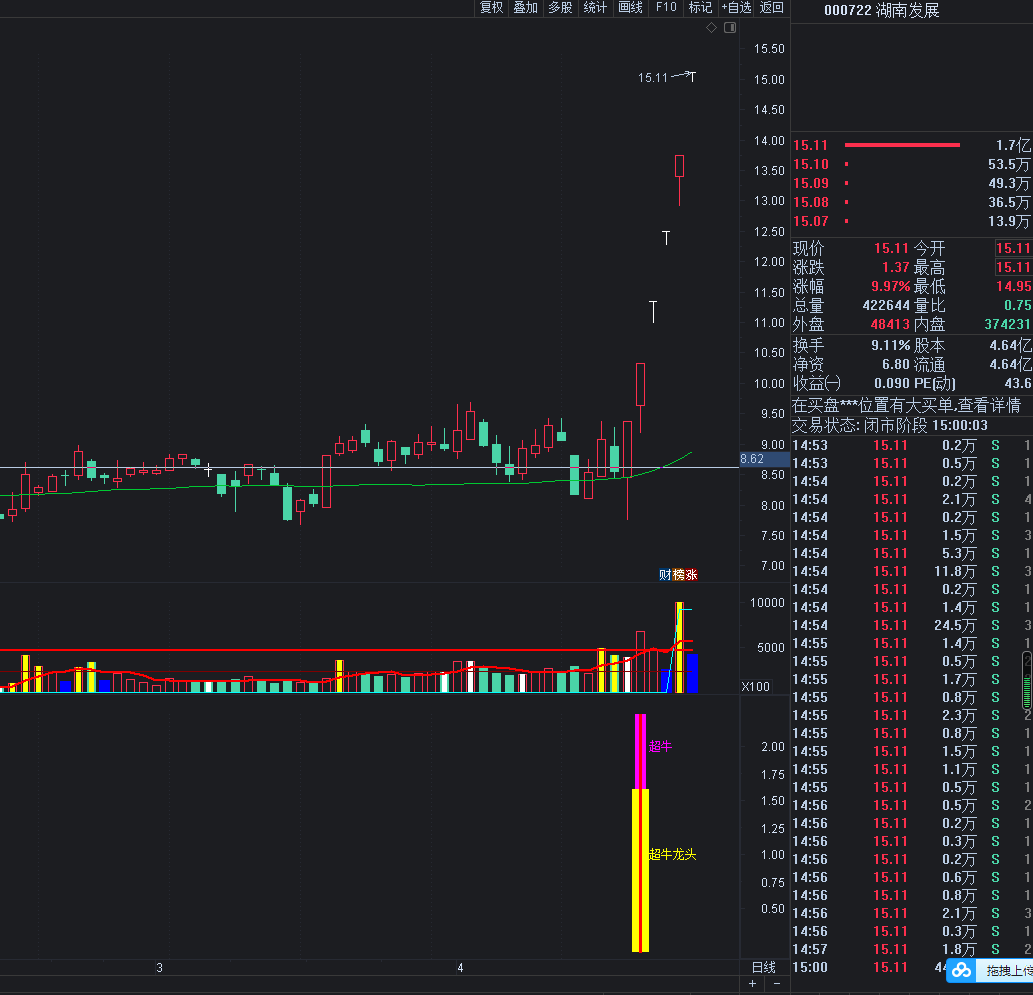Screen dimensions: 1033x995
Task: Open F10 company information
Action: [666, 8]
